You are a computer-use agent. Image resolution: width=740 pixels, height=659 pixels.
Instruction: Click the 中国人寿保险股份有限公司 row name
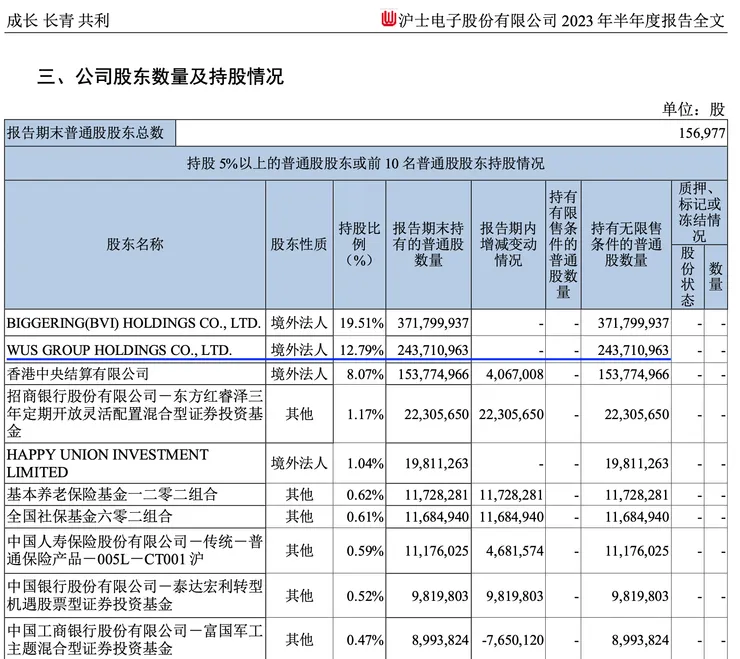135,550
